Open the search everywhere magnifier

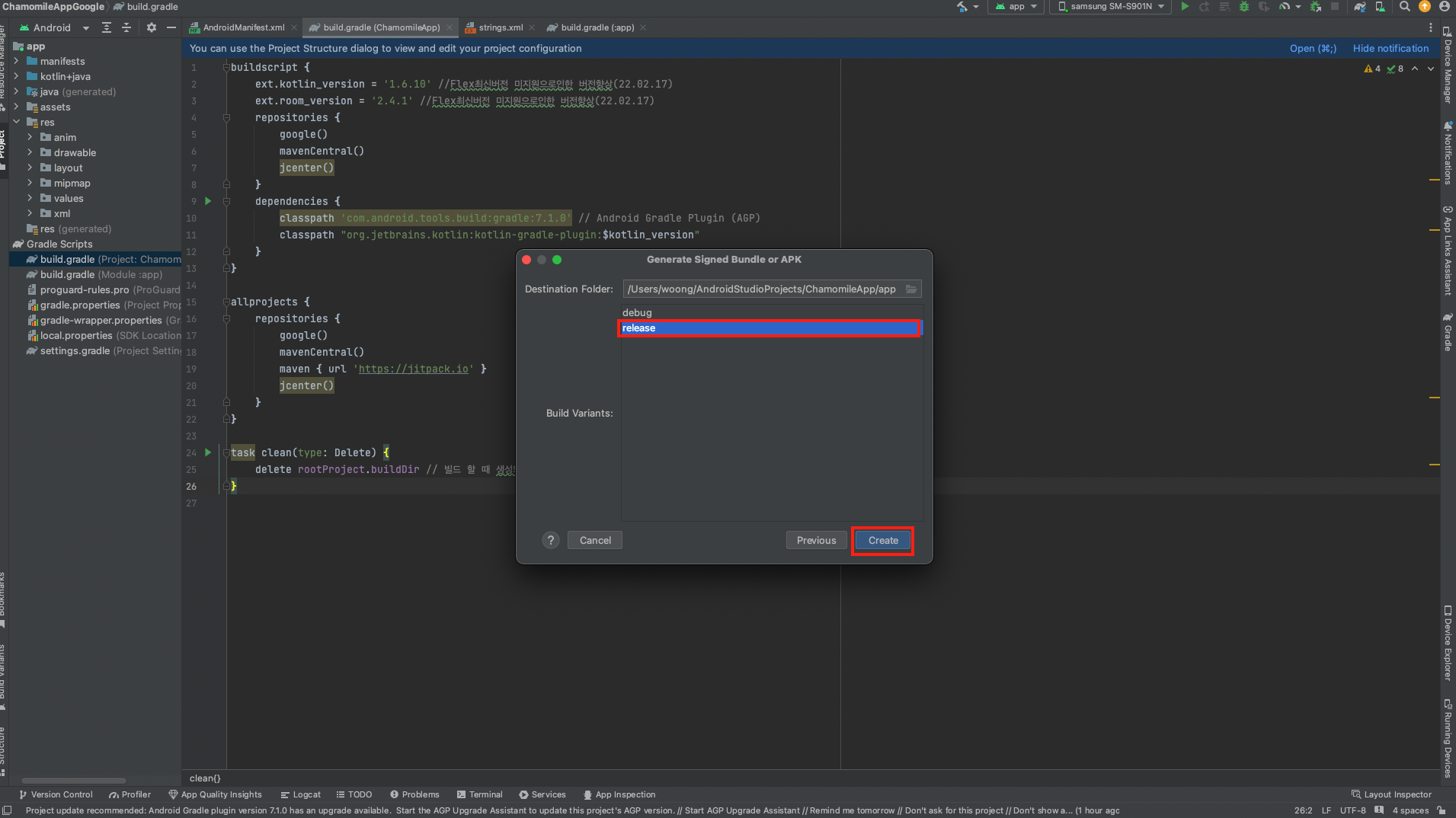click(1404, 7)
